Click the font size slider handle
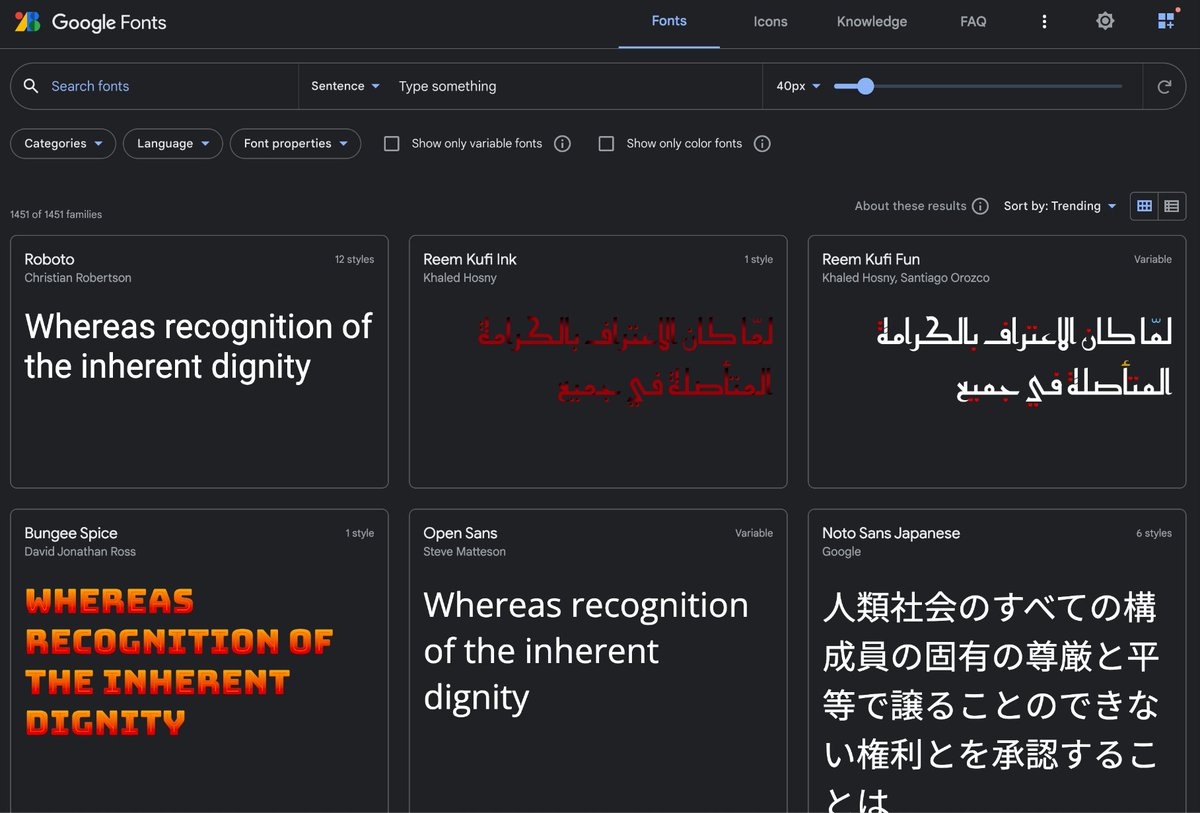 866,87
